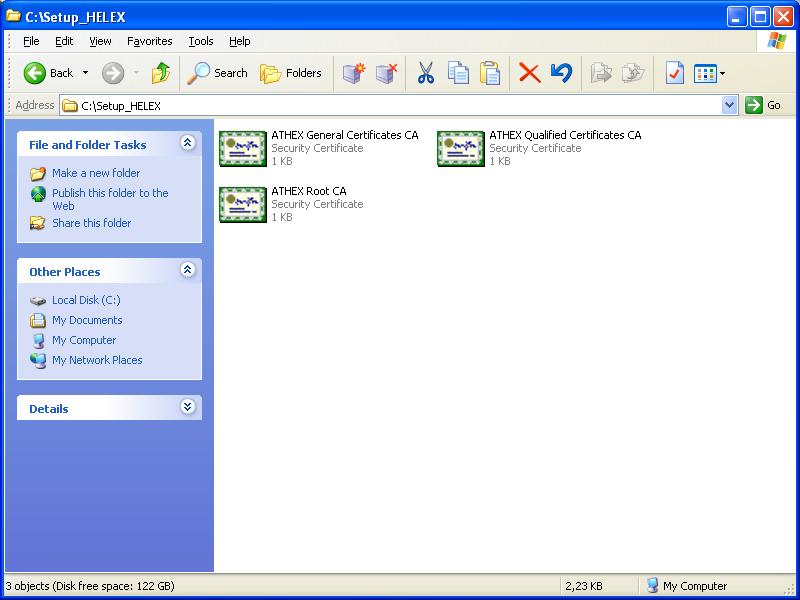Viewport: 800px width, 600px height.
Task: Click Share this folder
Action: [91, 223]
